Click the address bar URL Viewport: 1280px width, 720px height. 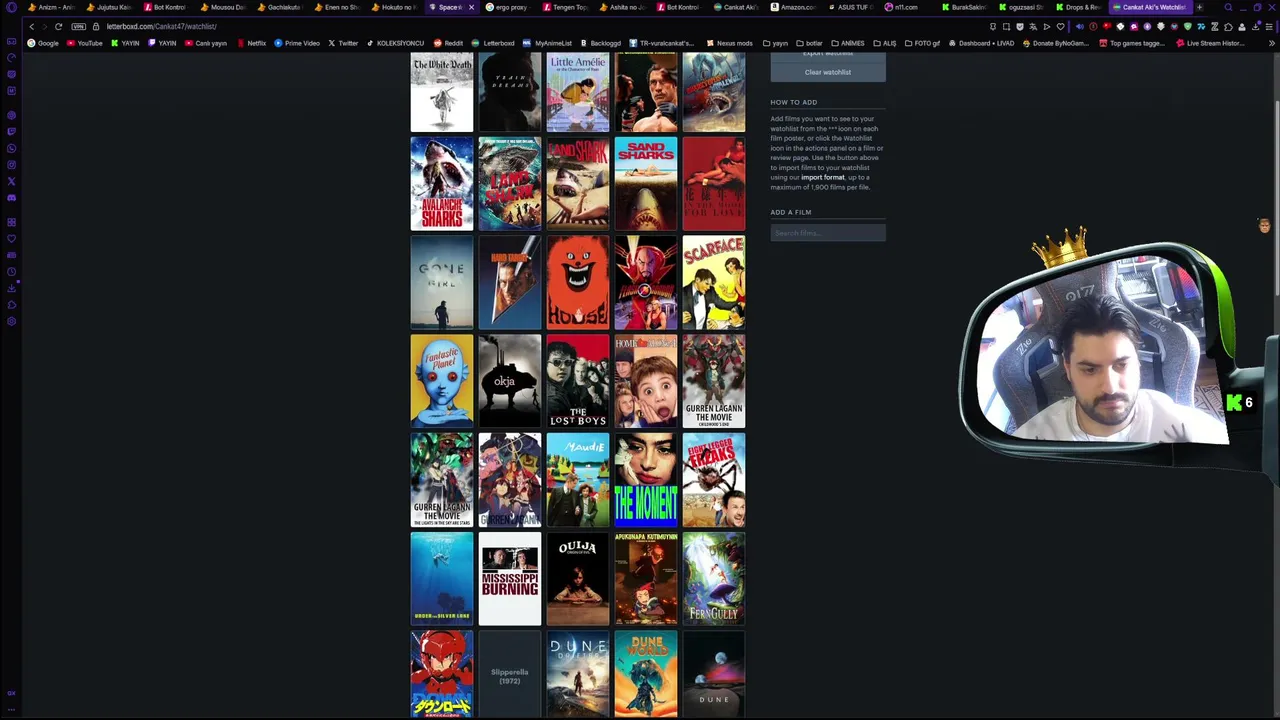click(162, 27)
